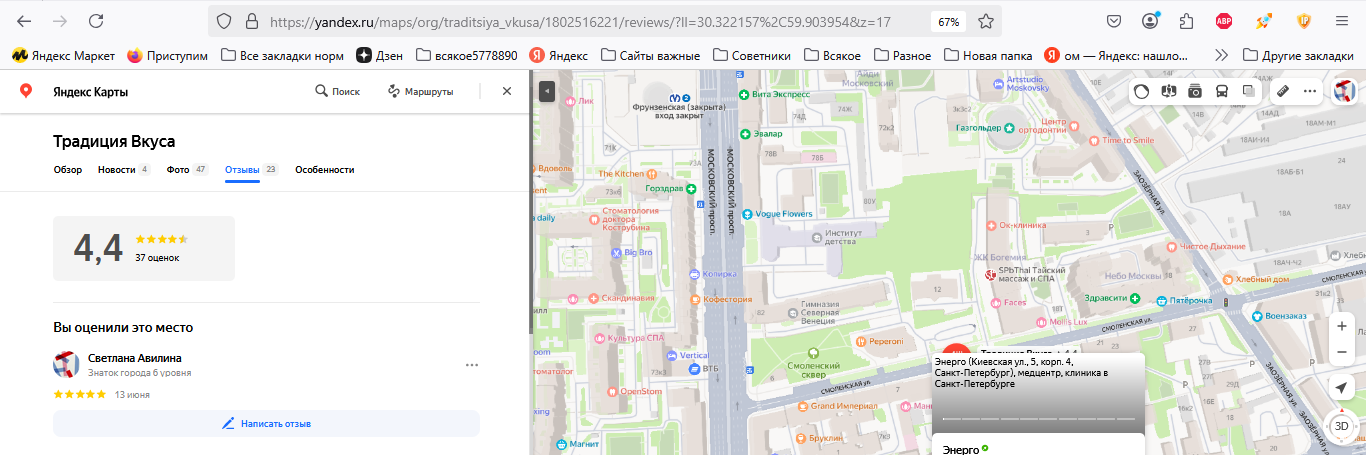Screen dimensions: 1366x455
Task: Open the IP shield extension
Action: [1304, 21]
